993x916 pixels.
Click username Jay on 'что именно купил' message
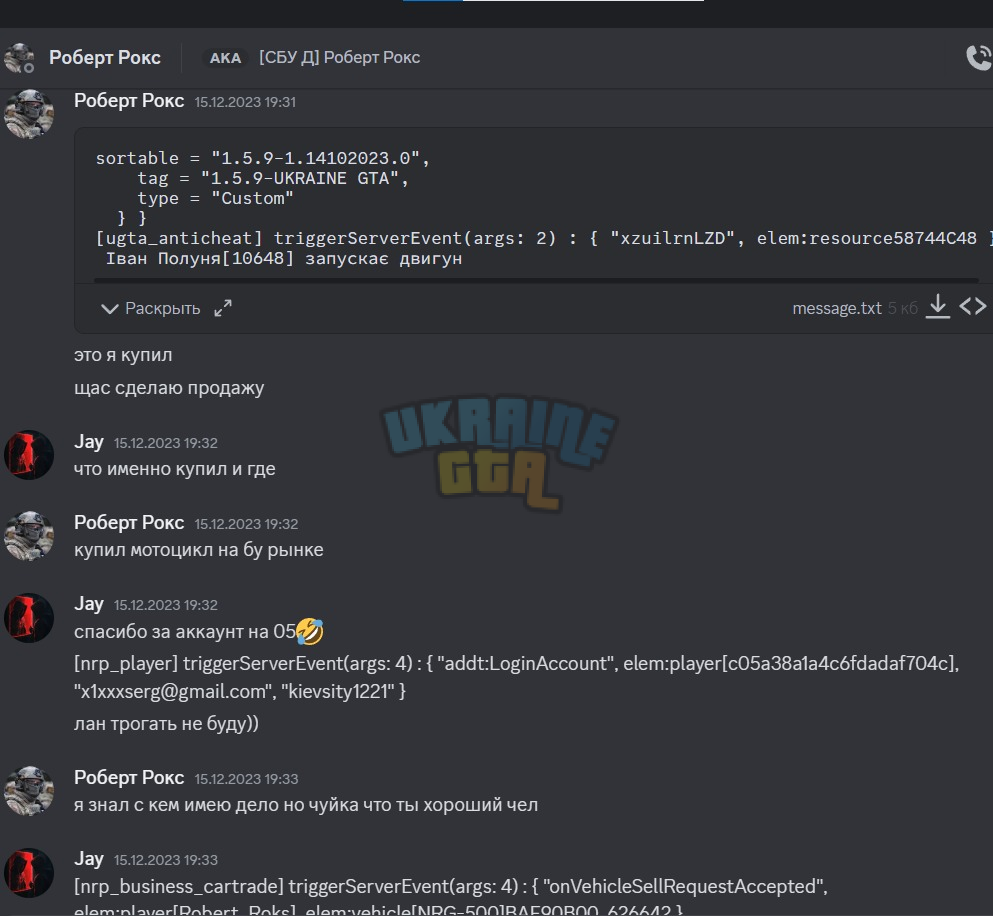tap(89, 442)
